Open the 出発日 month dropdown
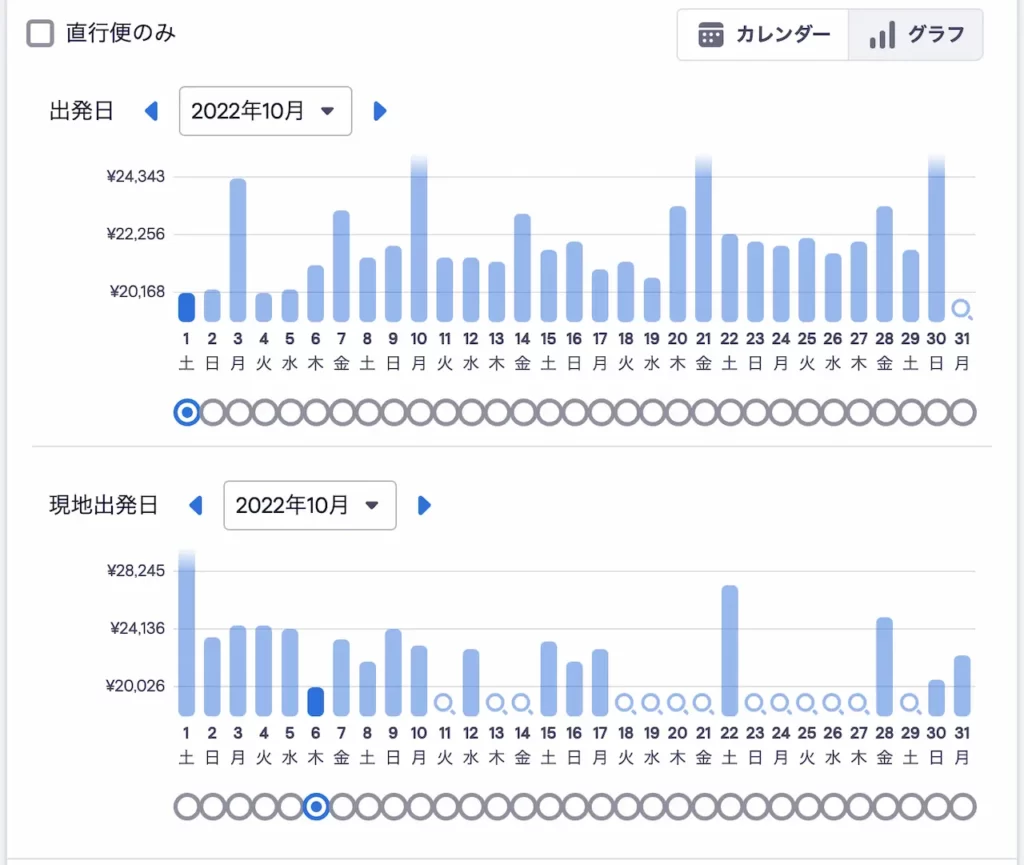Image resolution: width=1024 pixels, height=865 pixels. pos(265,111)
